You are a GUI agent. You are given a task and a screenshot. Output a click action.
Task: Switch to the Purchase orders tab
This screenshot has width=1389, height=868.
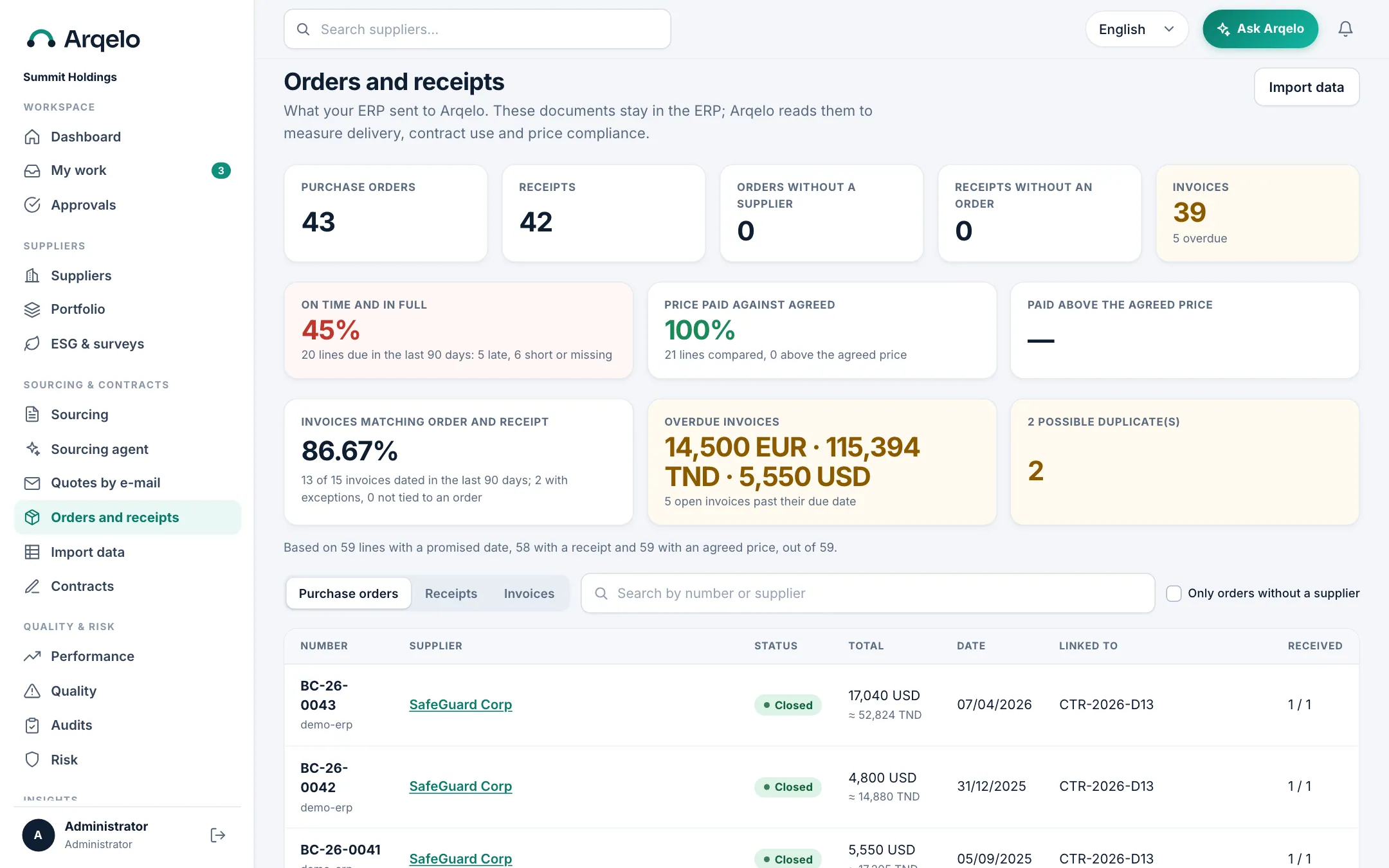point(349,593)
